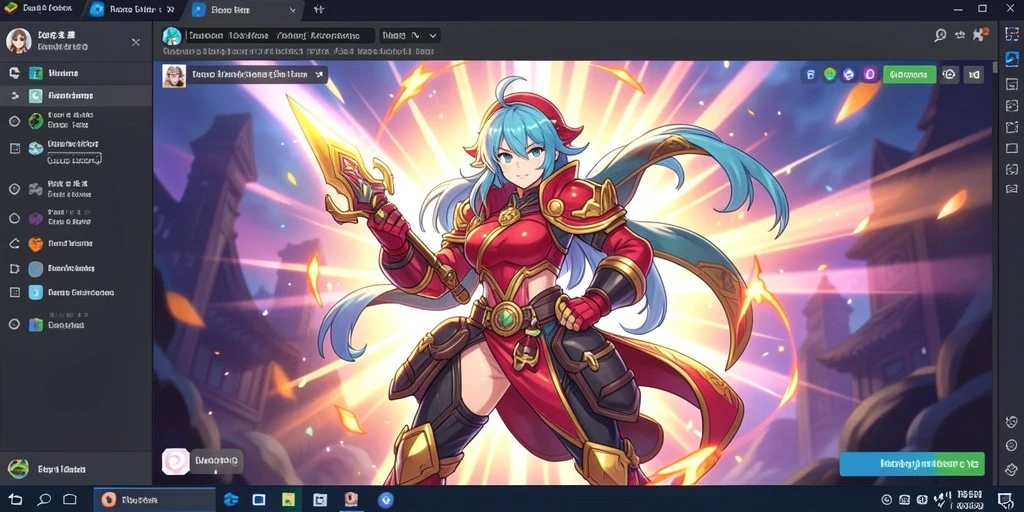Open the dropdown with chevron in header
The height and width of the screenshot is (512, 1024).
click(x=411, y=35)
